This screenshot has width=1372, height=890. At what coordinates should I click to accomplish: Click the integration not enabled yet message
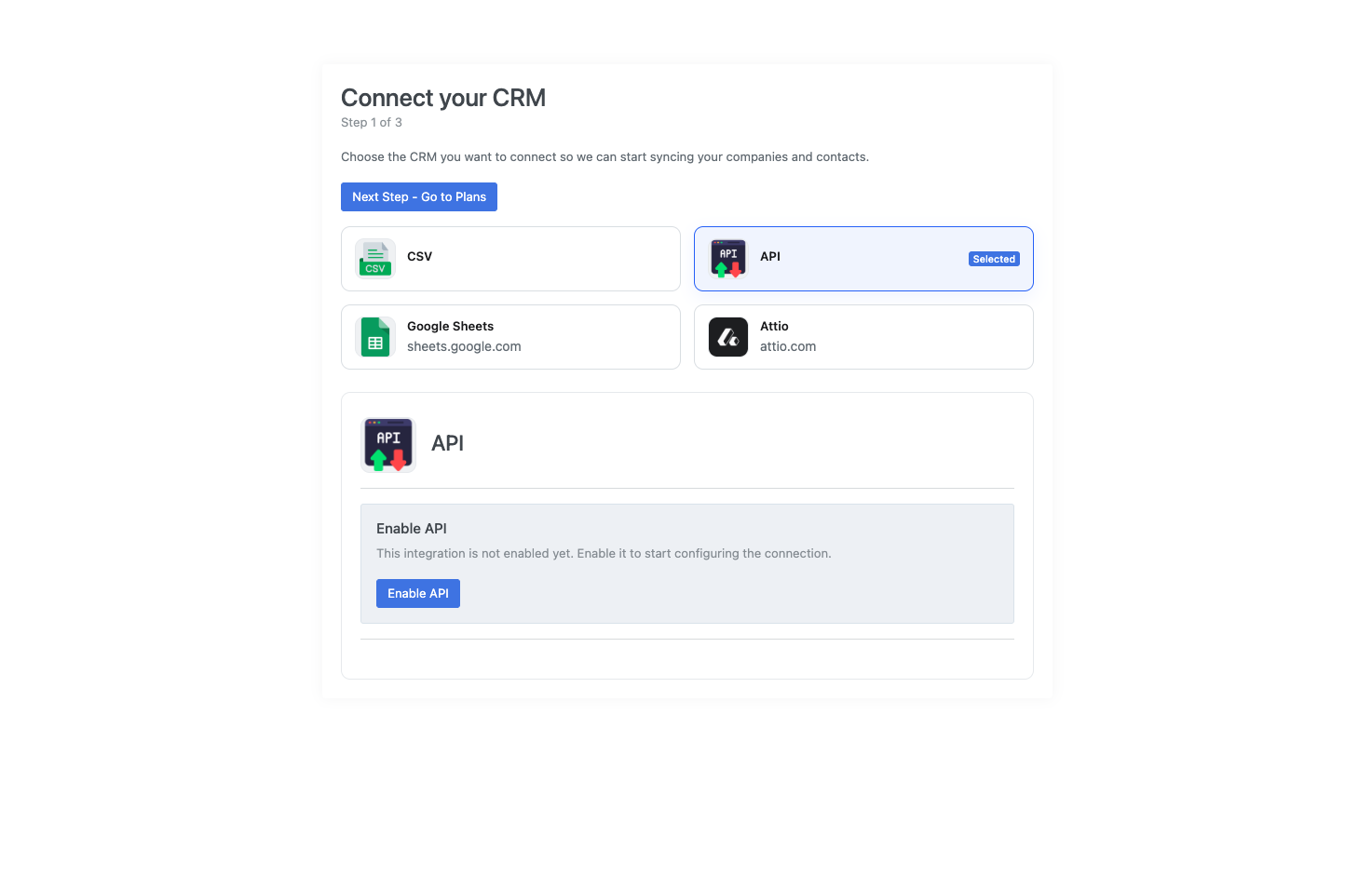(x=604, y=553)
